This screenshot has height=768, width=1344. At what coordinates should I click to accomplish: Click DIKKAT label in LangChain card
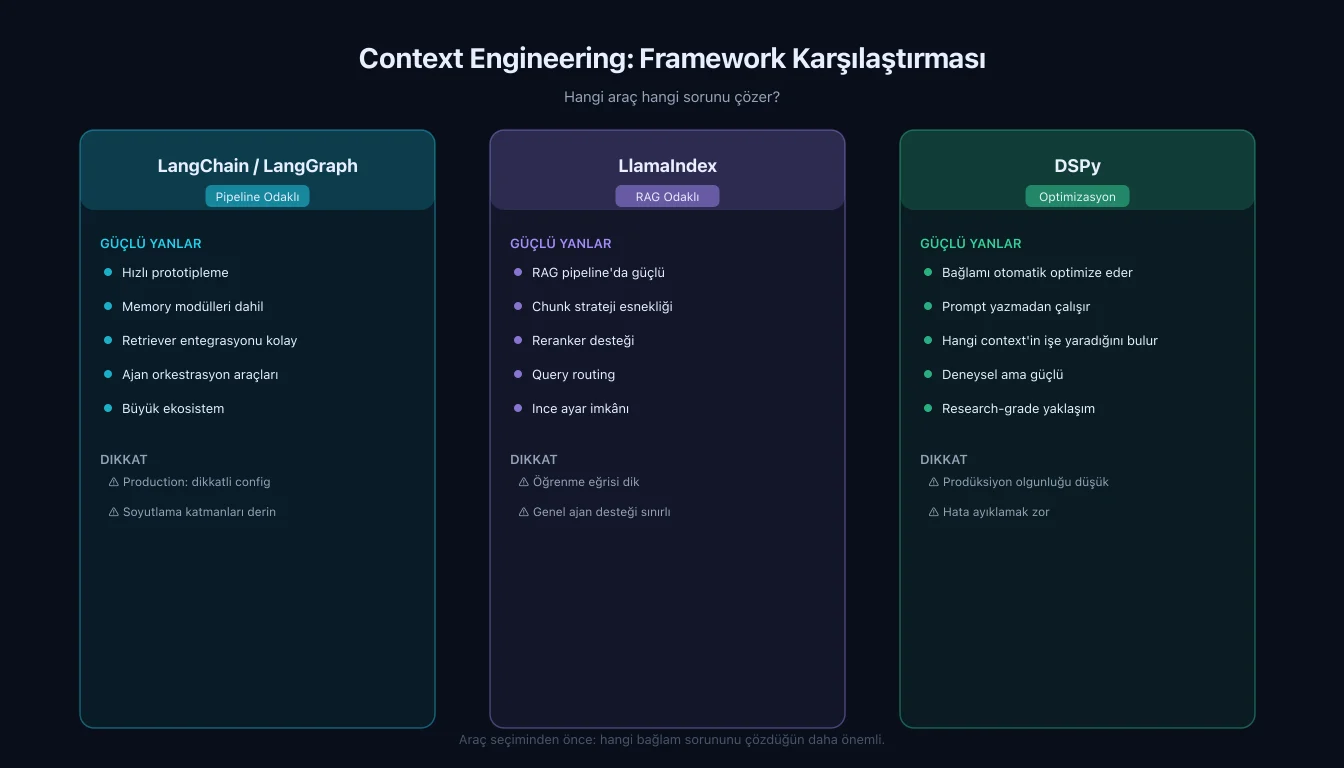click(124, 460)
